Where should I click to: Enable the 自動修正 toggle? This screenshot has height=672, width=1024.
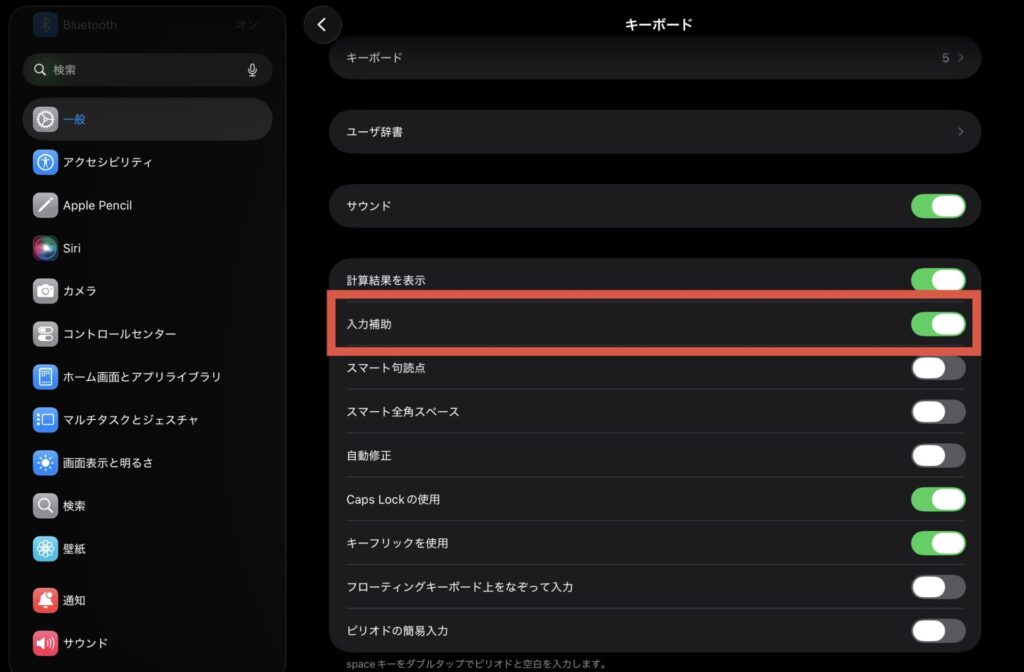coord(937,456)
